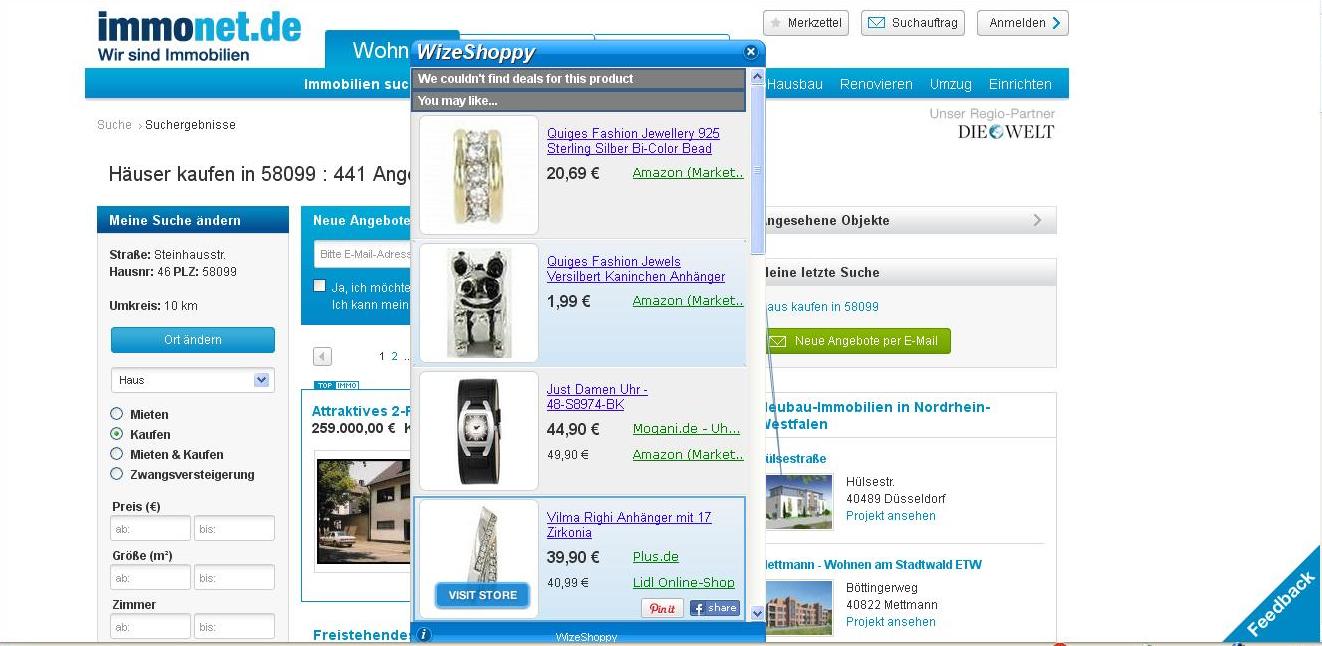Open Suchauftrag envelope button

pyautogui.click(x=912, y=23)
